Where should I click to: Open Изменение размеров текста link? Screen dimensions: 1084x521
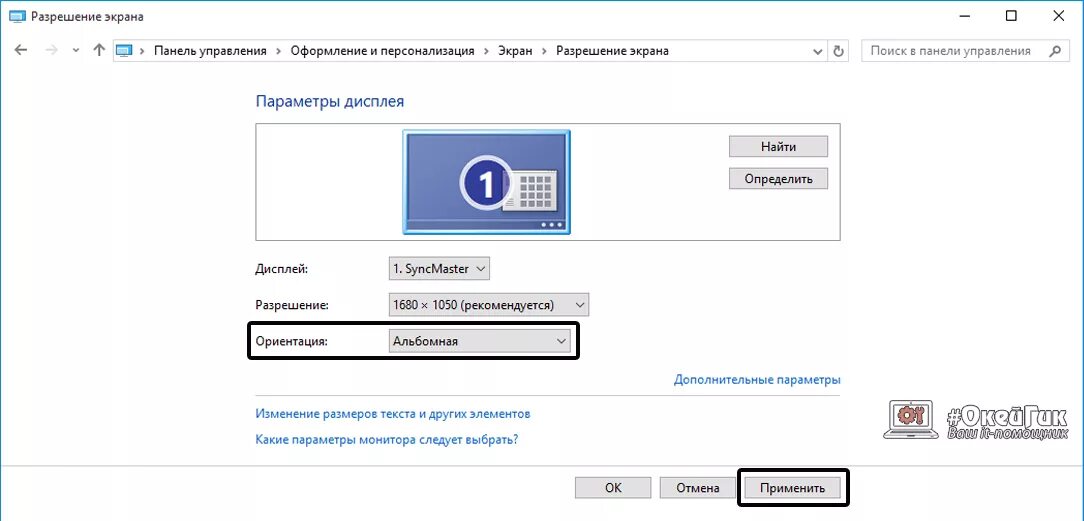[x=393, y=414]
